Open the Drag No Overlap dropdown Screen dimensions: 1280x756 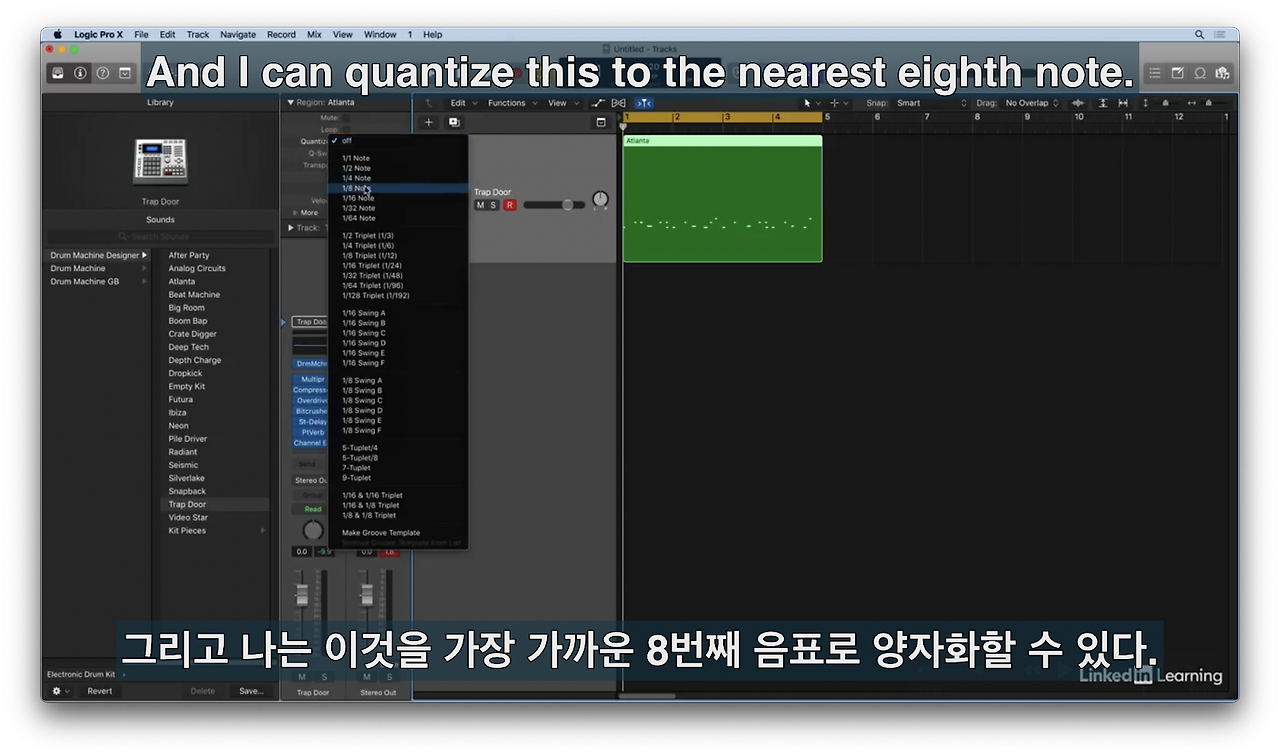1032,103
